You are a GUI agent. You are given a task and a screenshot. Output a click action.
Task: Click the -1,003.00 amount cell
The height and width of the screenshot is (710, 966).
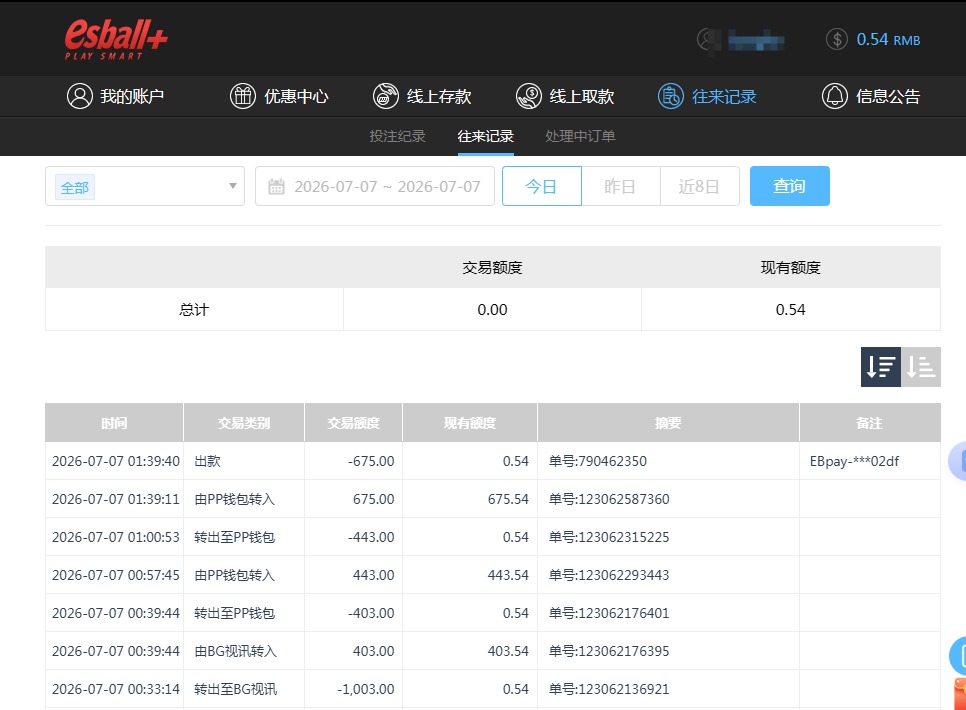[x=366, y=689]
